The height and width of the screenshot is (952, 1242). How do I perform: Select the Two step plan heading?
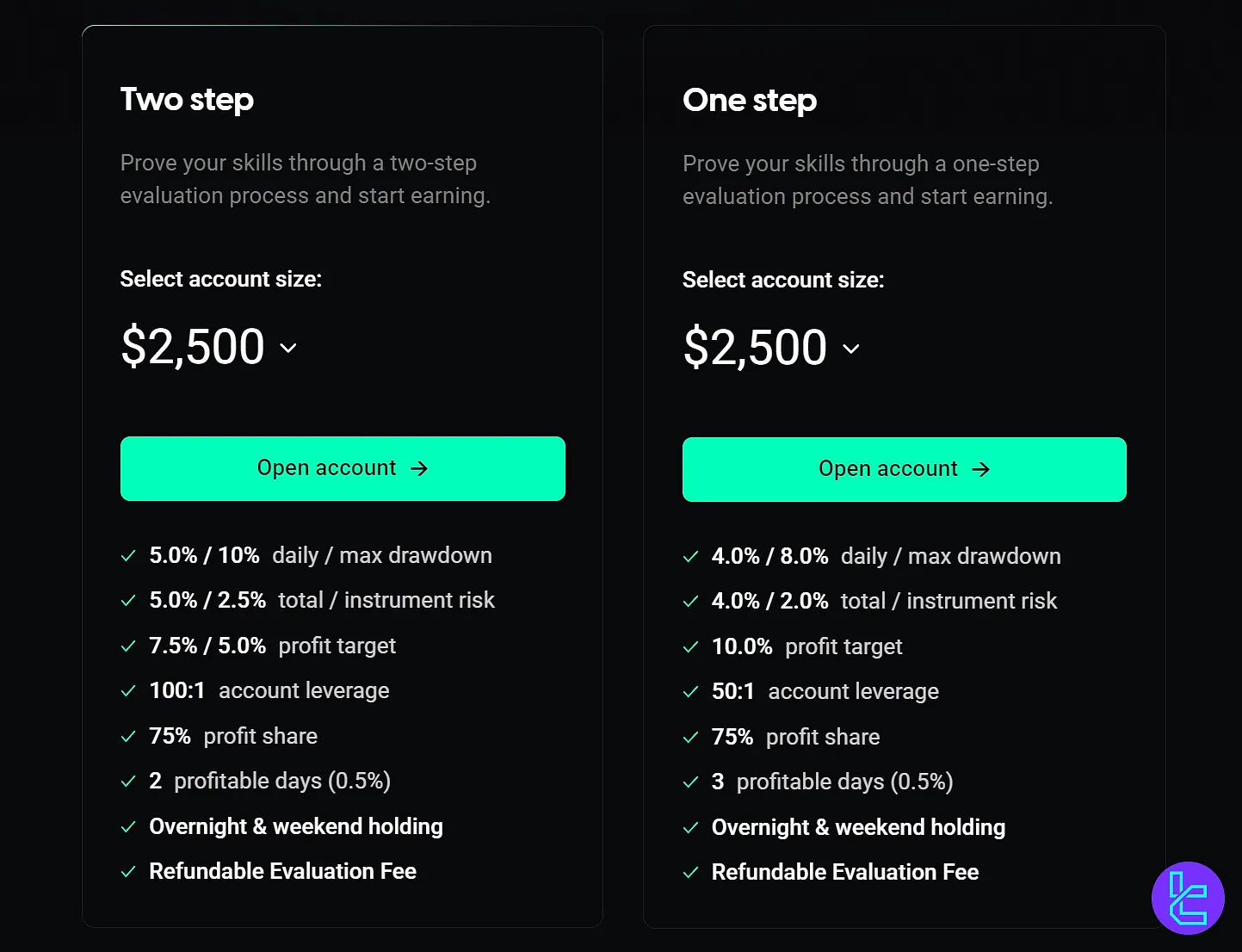(x=187, y=100)
